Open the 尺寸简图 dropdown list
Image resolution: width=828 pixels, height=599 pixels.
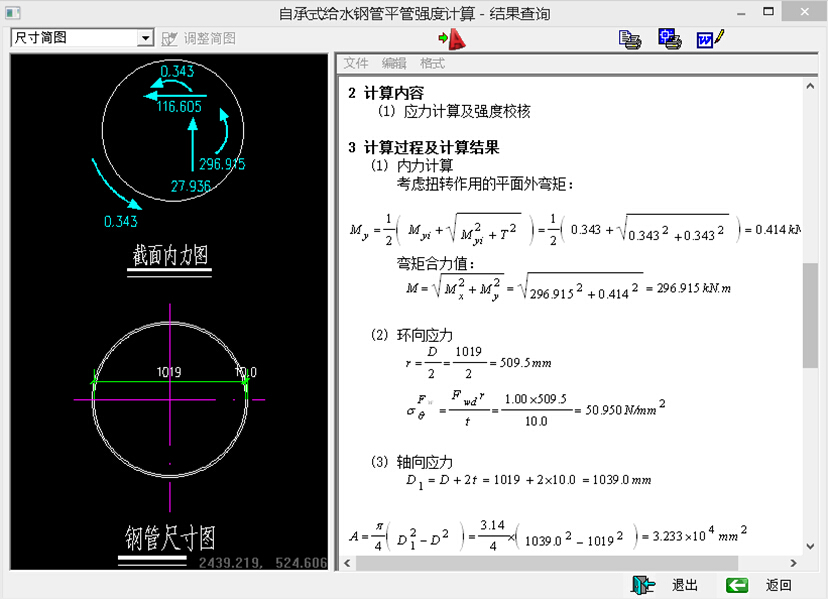(145, 38)
